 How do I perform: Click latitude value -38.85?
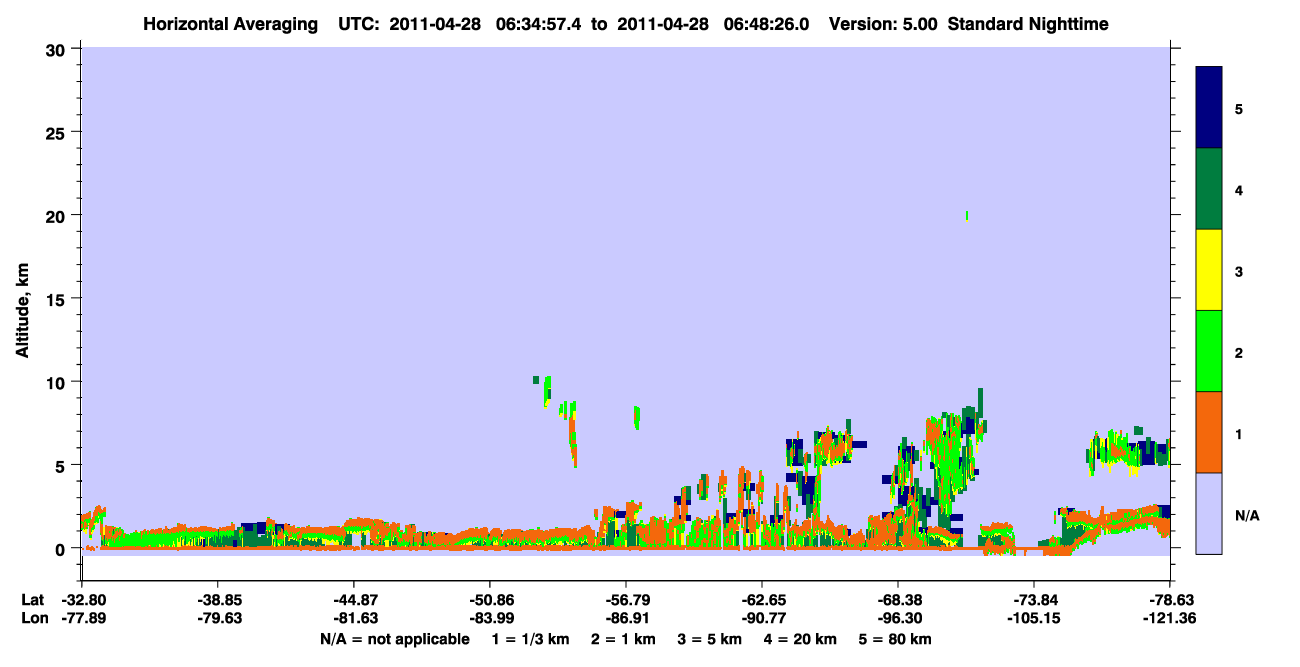coord(217,600)
